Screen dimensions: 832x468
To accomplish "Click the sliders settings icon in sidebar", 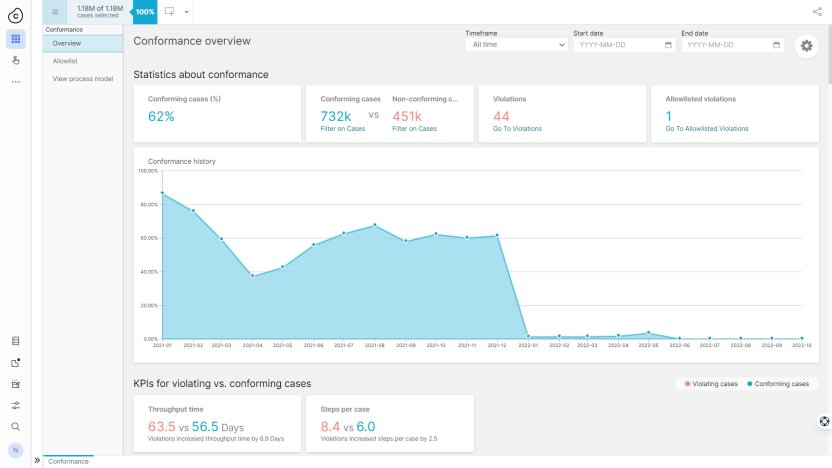I will coord(15,405).
